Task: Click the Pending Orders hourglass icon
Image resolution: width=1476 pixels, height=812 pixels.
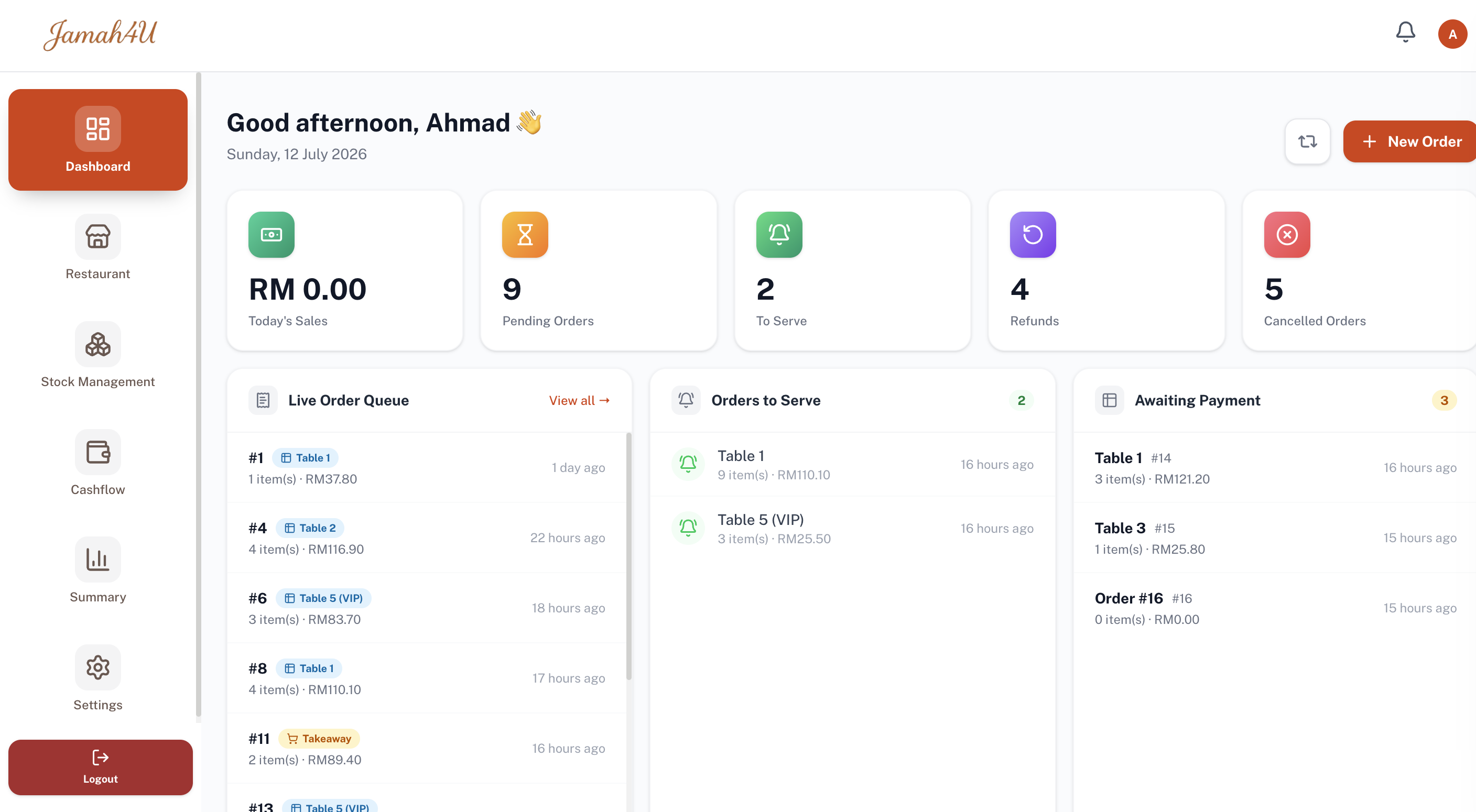Action: (x=525, y=234)
